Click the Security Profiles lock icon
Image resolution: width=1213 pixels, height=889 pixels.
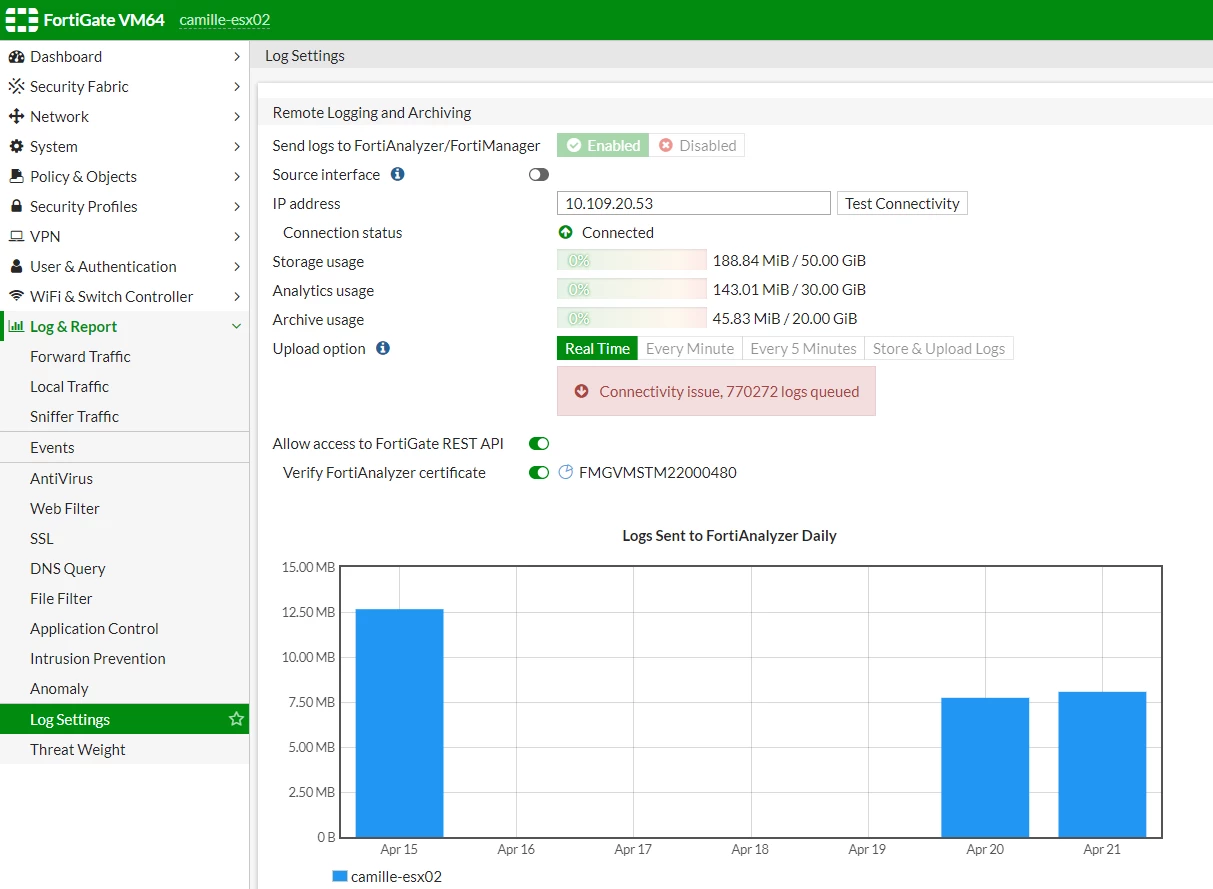coord(16,207)
